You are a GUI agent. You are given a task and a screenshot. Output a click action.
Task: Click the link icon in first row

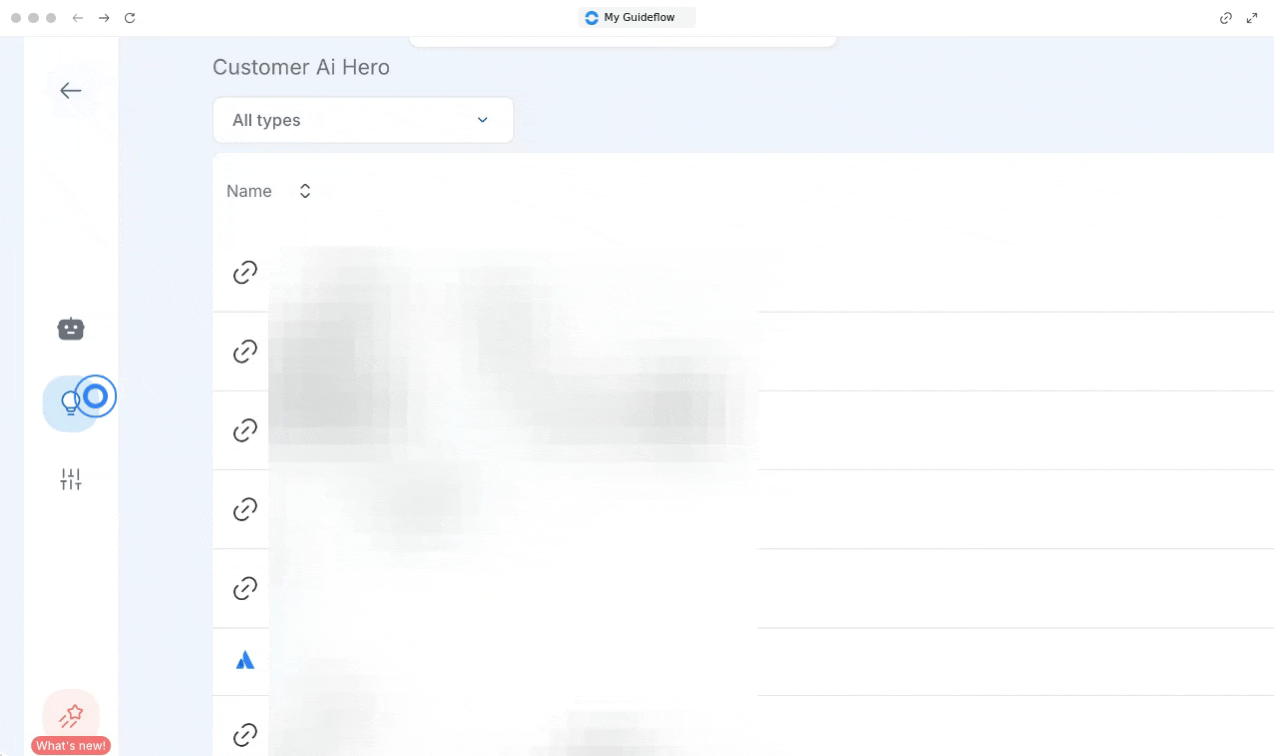[x=245, y=272]
